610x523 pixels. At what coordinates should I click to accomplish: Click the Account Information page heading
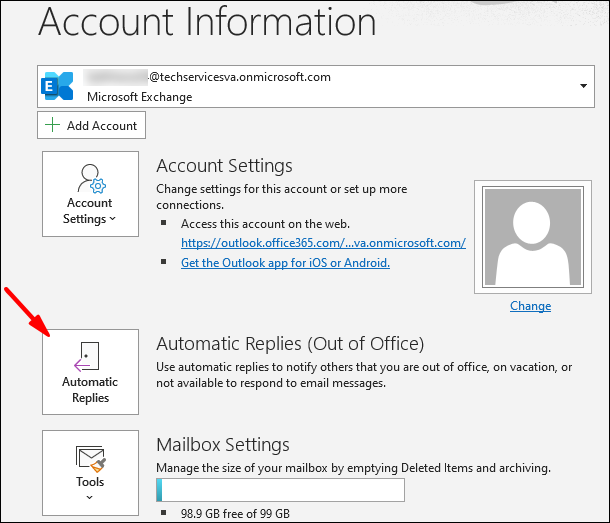tap(207, 22)
